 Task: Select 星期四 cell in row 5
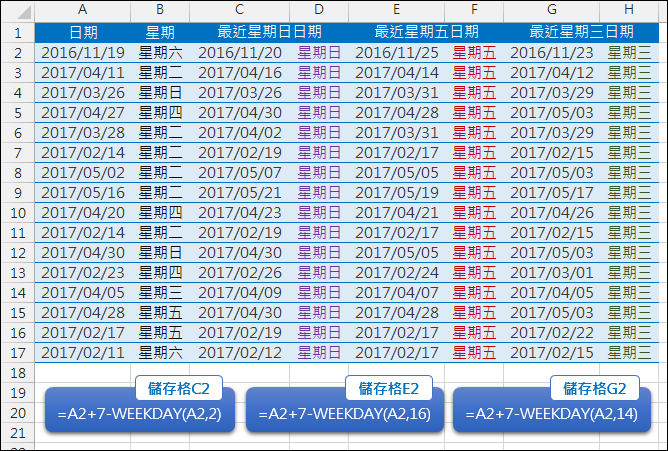[160, 113]
